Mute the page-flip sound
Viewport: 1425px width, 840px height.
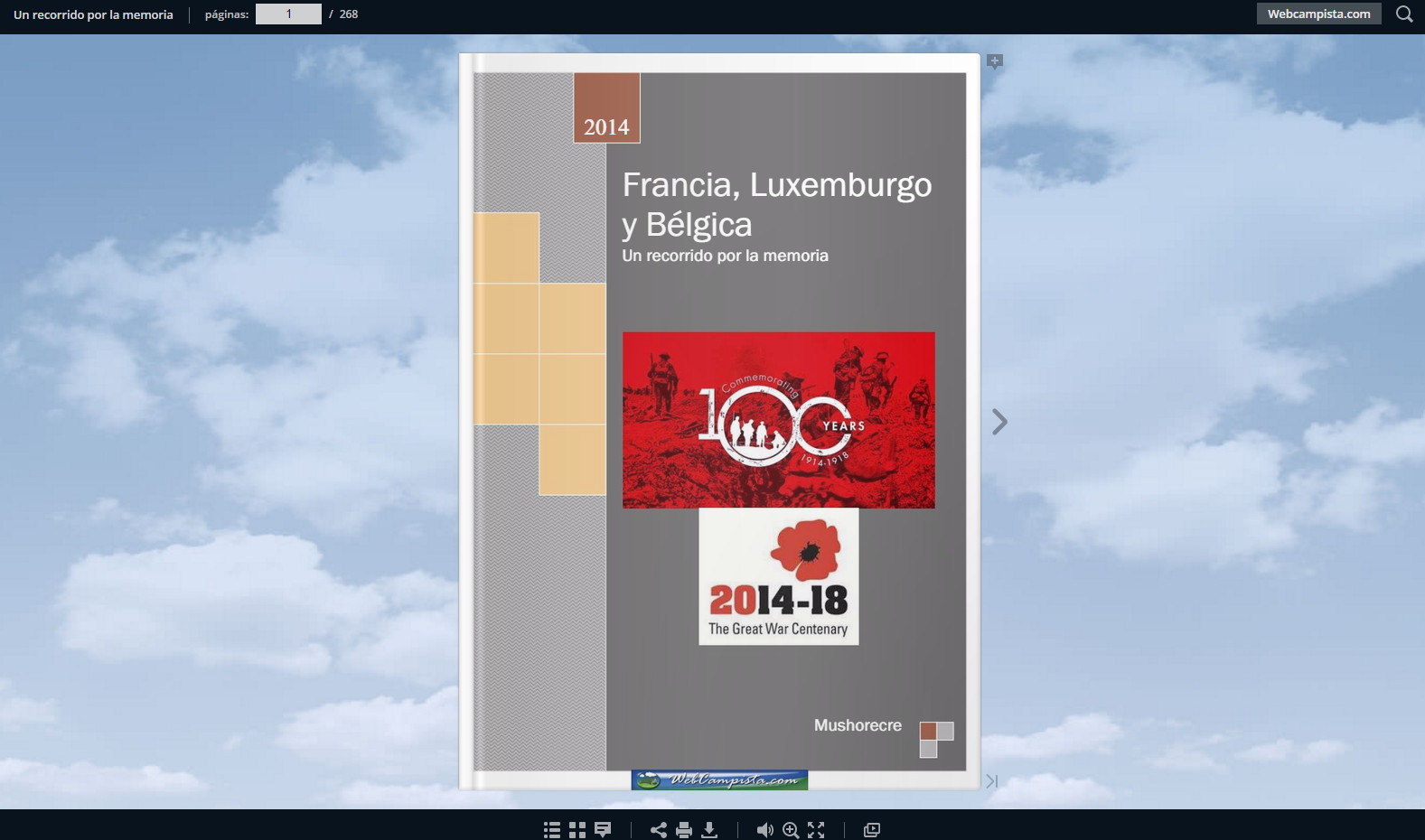[x=764, y=830]
